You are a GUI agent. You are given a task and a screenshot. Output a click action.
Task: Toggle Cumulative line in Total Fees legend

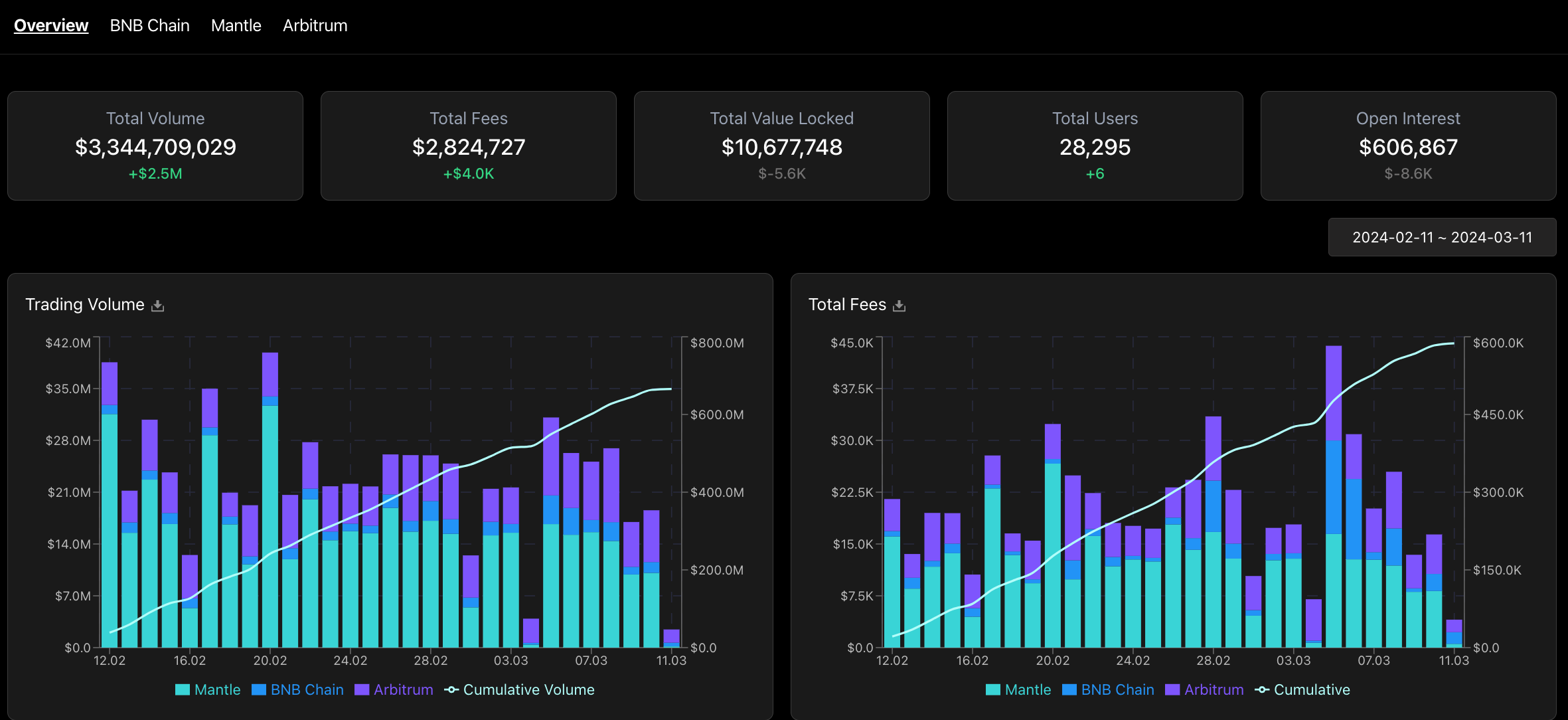click(x=1302, y=689)
